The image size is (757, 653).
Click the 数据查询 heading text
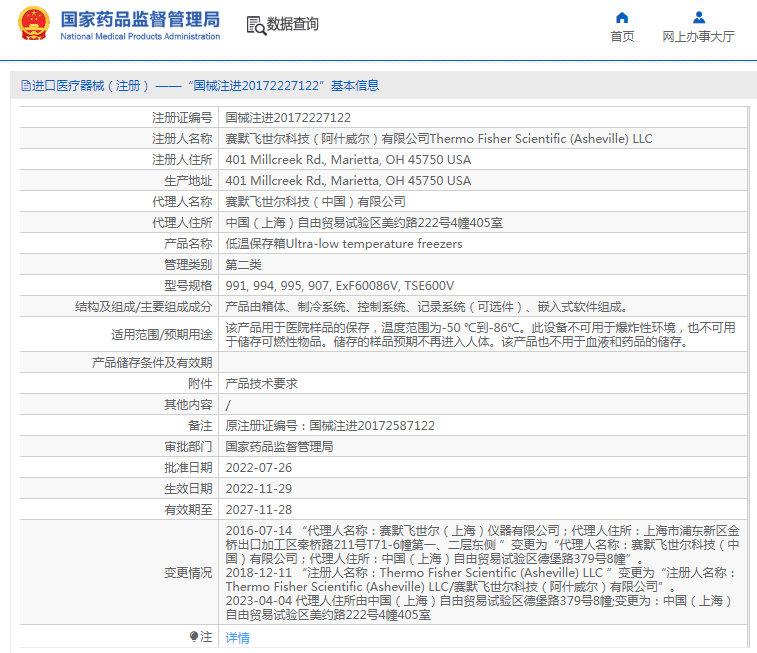click(x=292, y=25)
